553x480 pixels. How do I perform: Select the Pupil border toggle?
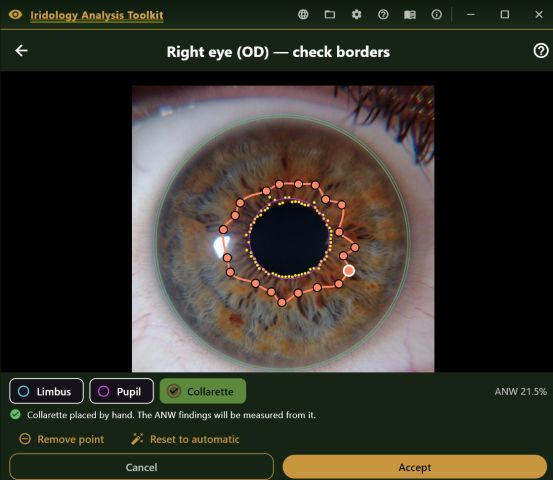[x=122, y=391]
